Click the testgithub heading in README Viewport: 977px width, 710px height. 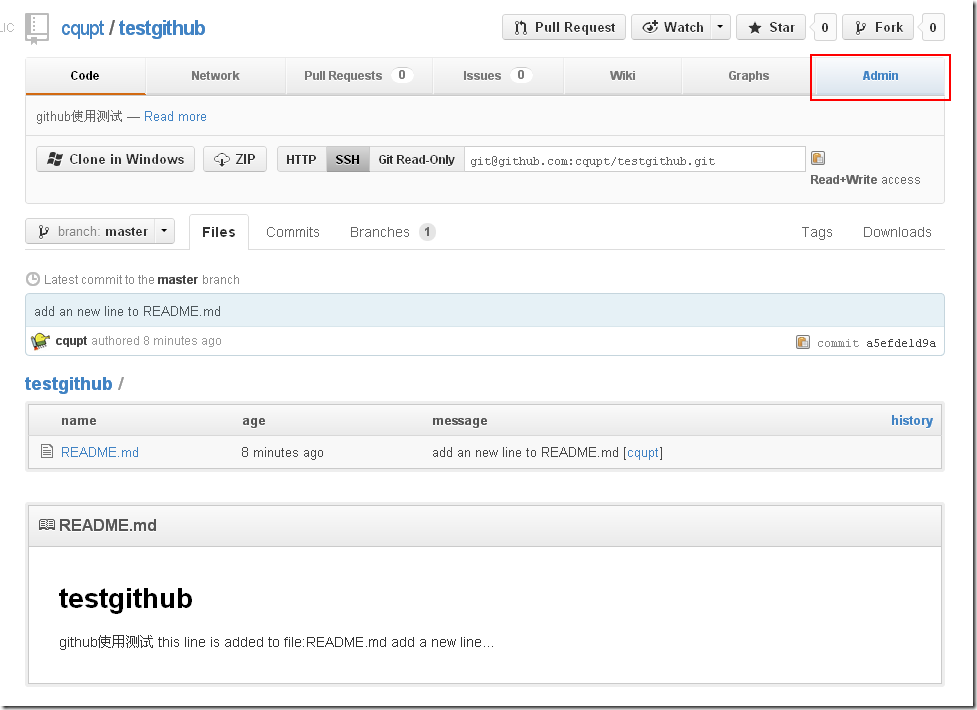(x=125, y=598)
